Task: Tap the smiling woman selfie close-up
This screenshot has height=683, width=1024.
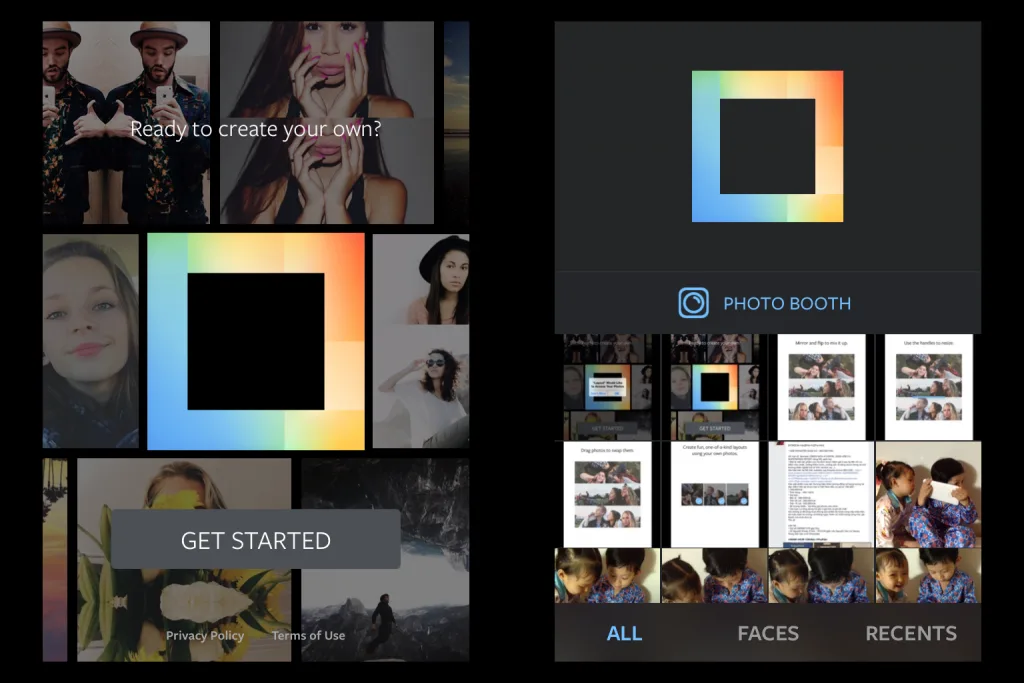Action: click(x=91, y=342)
